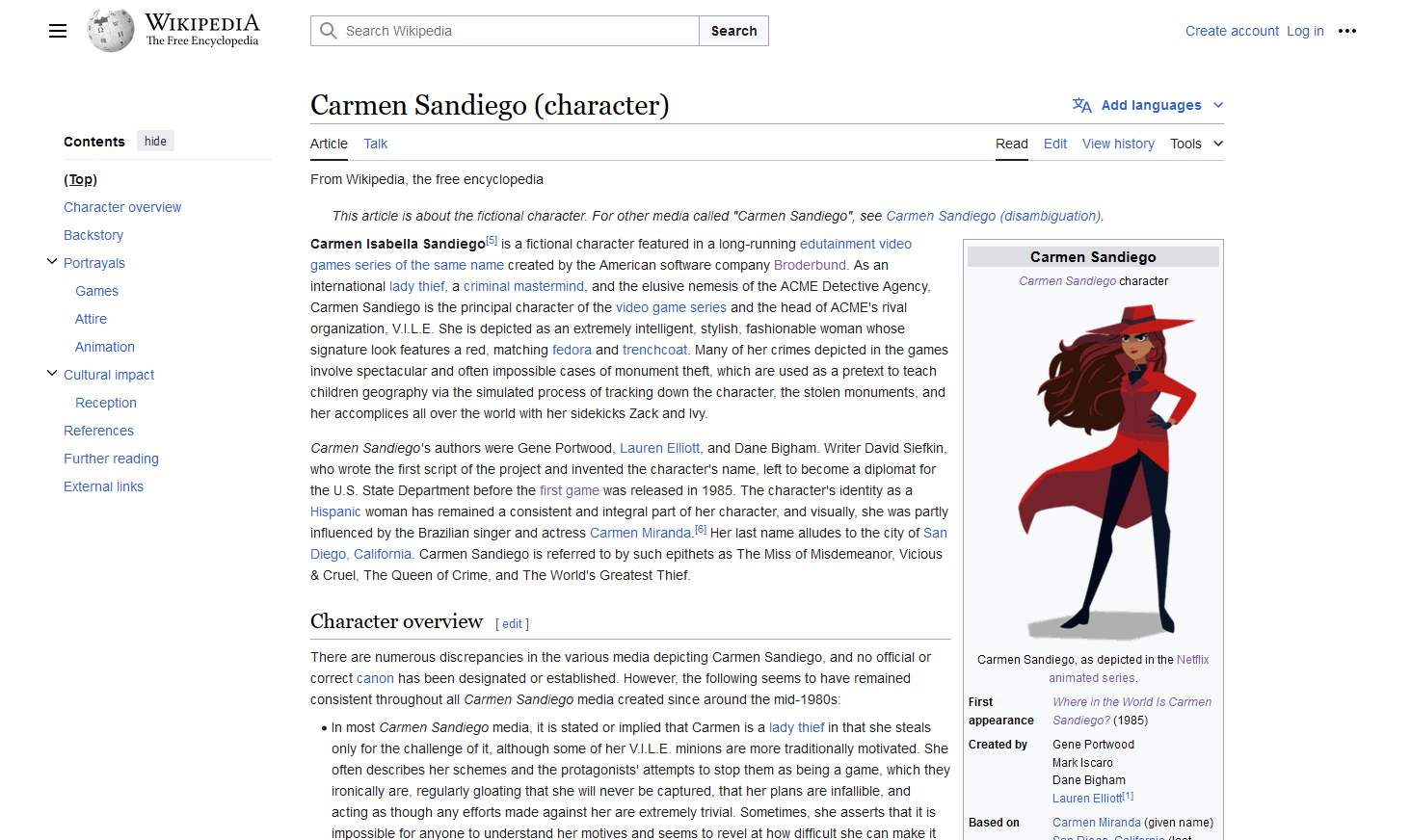This screenshot has width=1411, height=840.
Task: Click Create account link
Action: [x=1232, y=31]
